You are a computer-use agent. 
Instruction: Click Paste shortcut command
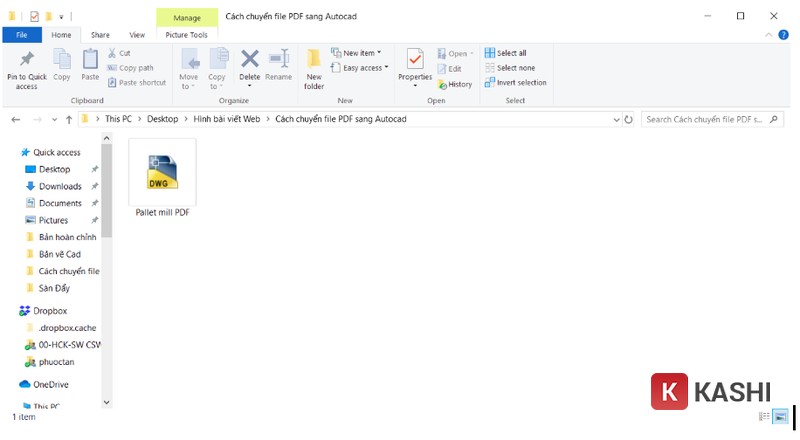[x=137, y=83]
